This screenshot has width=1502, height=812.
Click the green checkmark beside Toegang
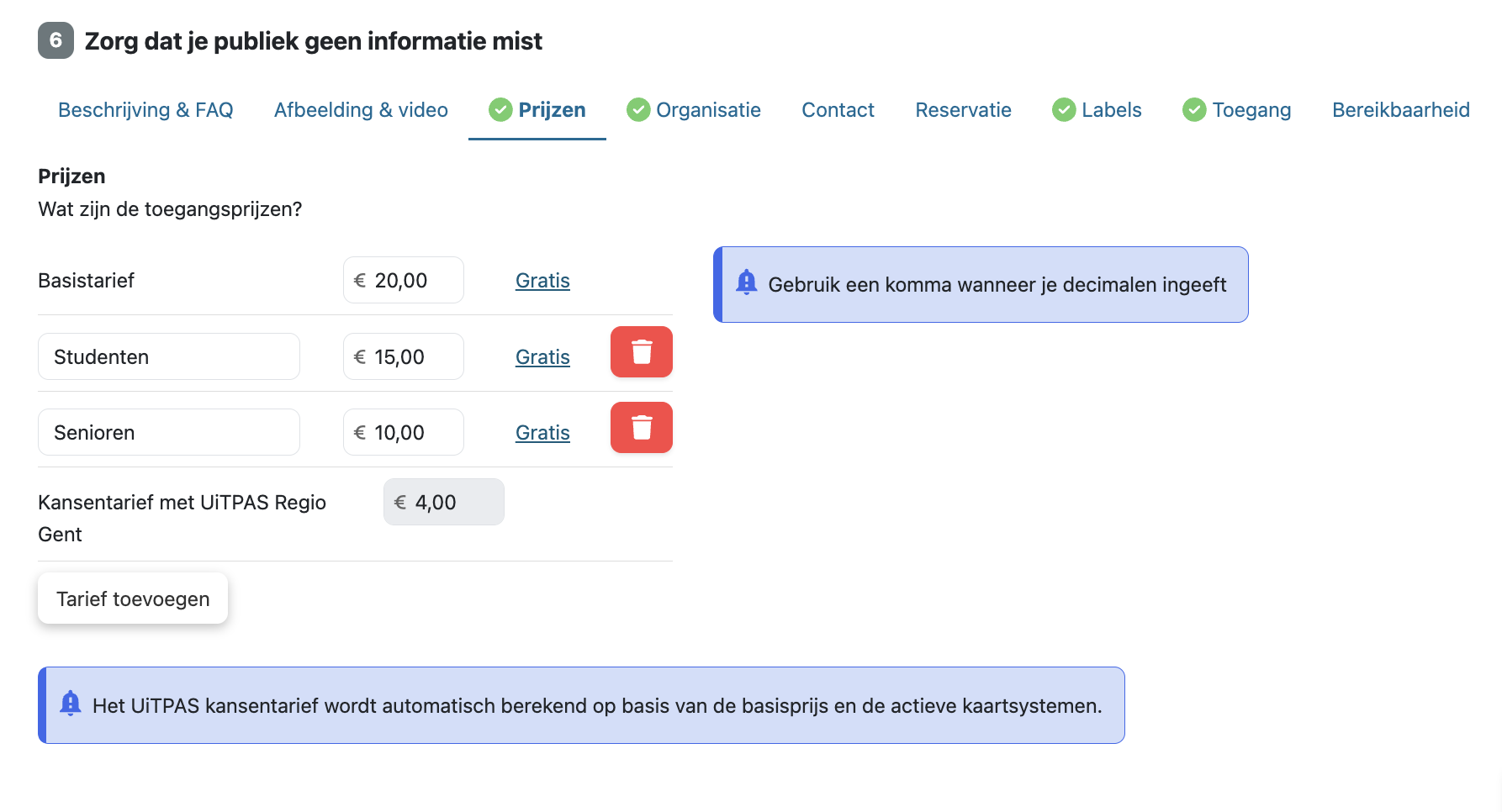pyautogui.click(x=1194, y=110)
